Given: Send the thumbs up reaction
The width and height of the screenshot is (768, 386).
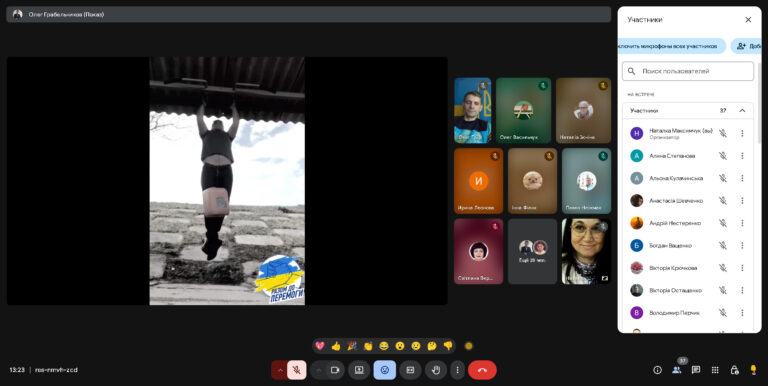Looking at the screenshot, I should coord(336,346).
